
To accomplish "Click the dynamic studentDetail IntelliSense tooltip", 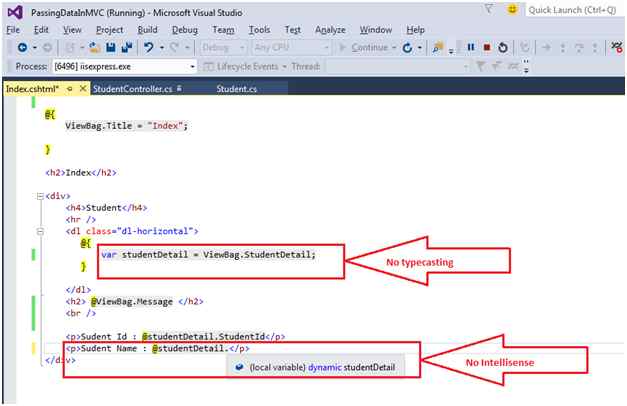I will pos(315,367).
